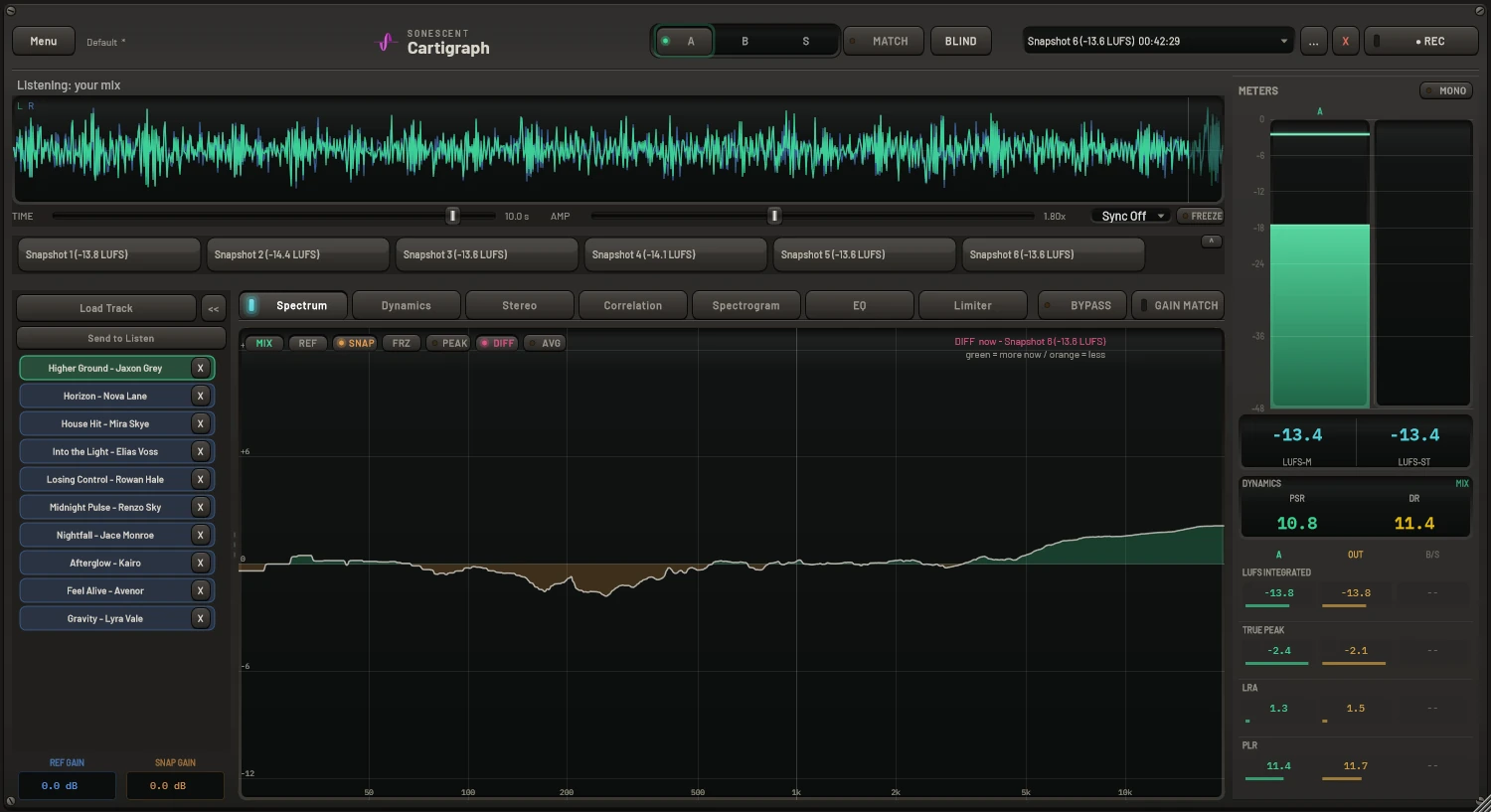The height and width of the screenshot is (812, 1491).
Task: Toggle MIX spectrum display
Action: (263, 343)
